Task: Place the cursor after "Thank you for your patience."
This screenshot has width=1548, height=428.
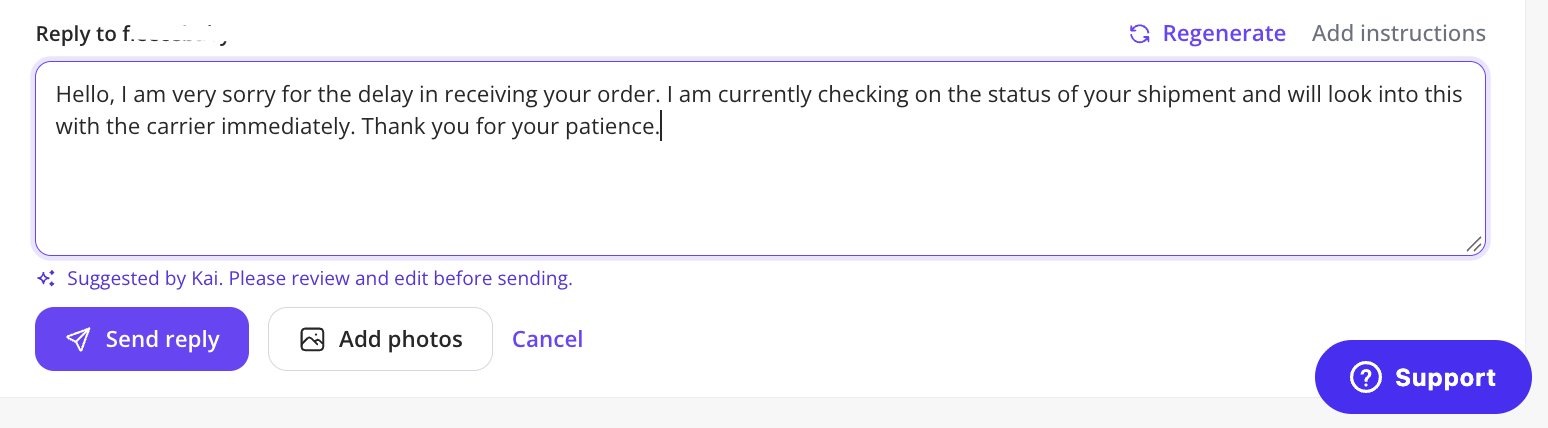Action: pos(661,128)
